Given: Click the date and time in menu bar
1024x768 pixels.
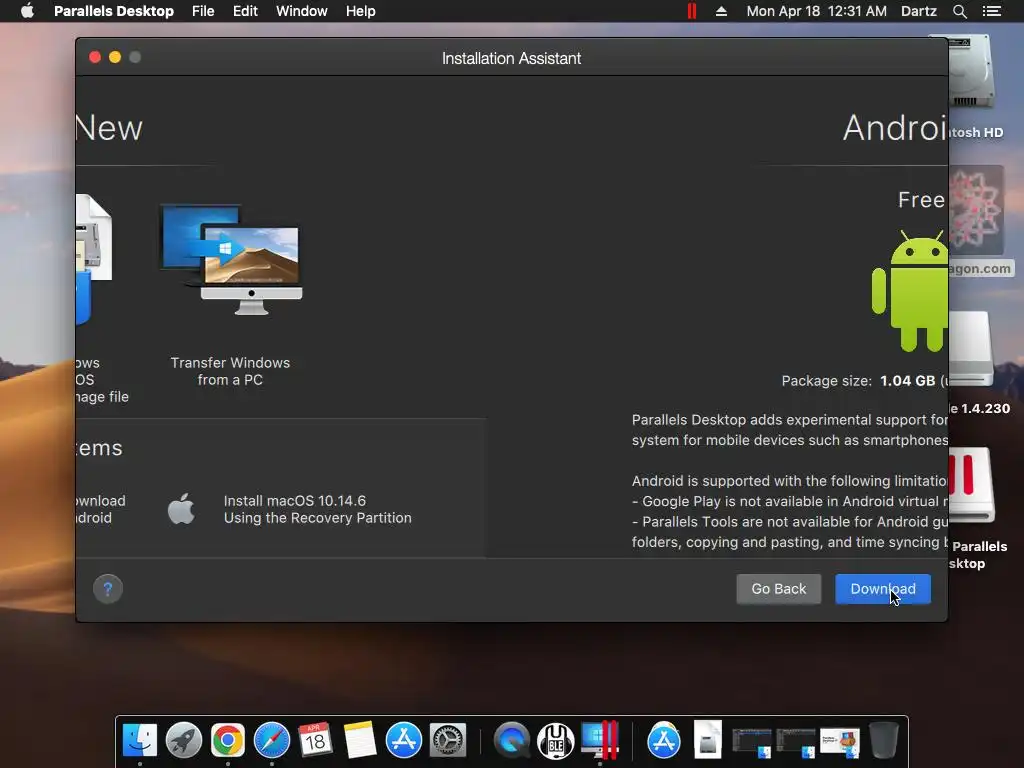Looking at the screenshot, I should [x=816, y=11].
